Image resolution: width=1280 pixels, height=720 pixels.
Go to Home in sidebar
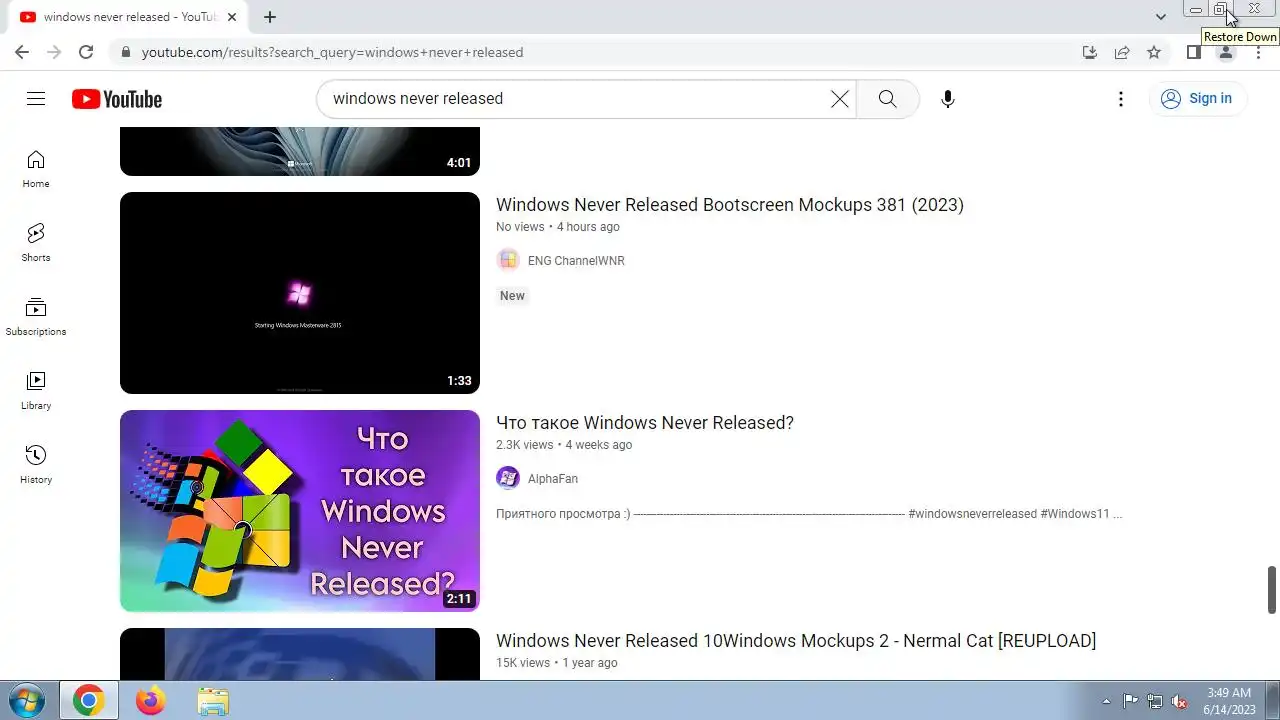point(36,169)
